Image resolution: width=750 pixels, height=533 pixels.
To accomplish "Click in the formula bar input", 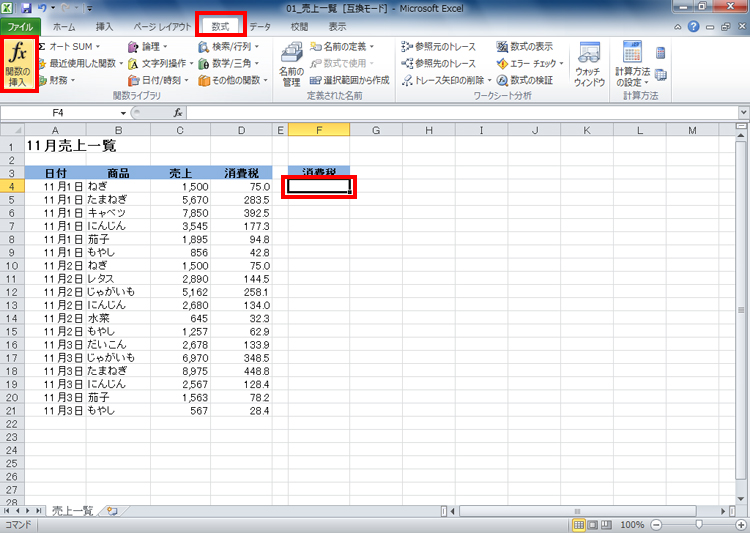I will 462,113.
